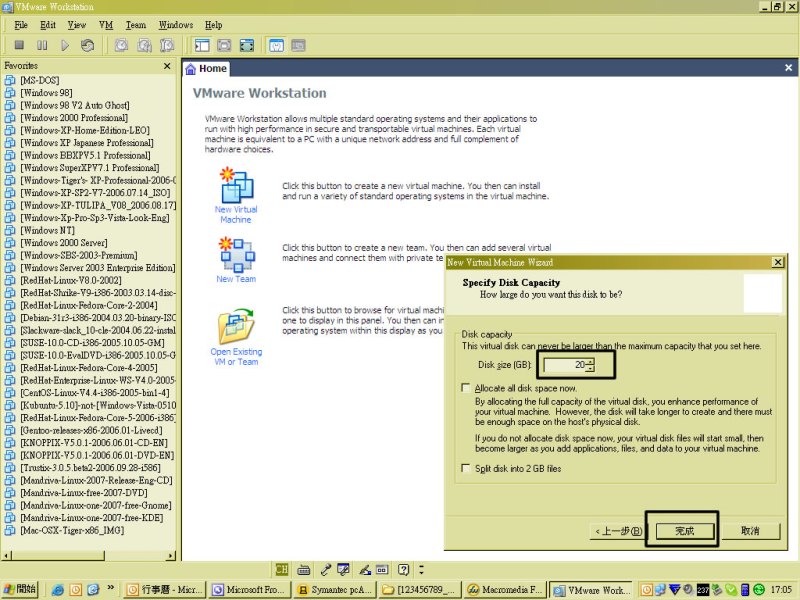Viewport: 800px width, 600px height.
Task: Switch to Macromedia F... taskbar button
Action: pos(506,590)
